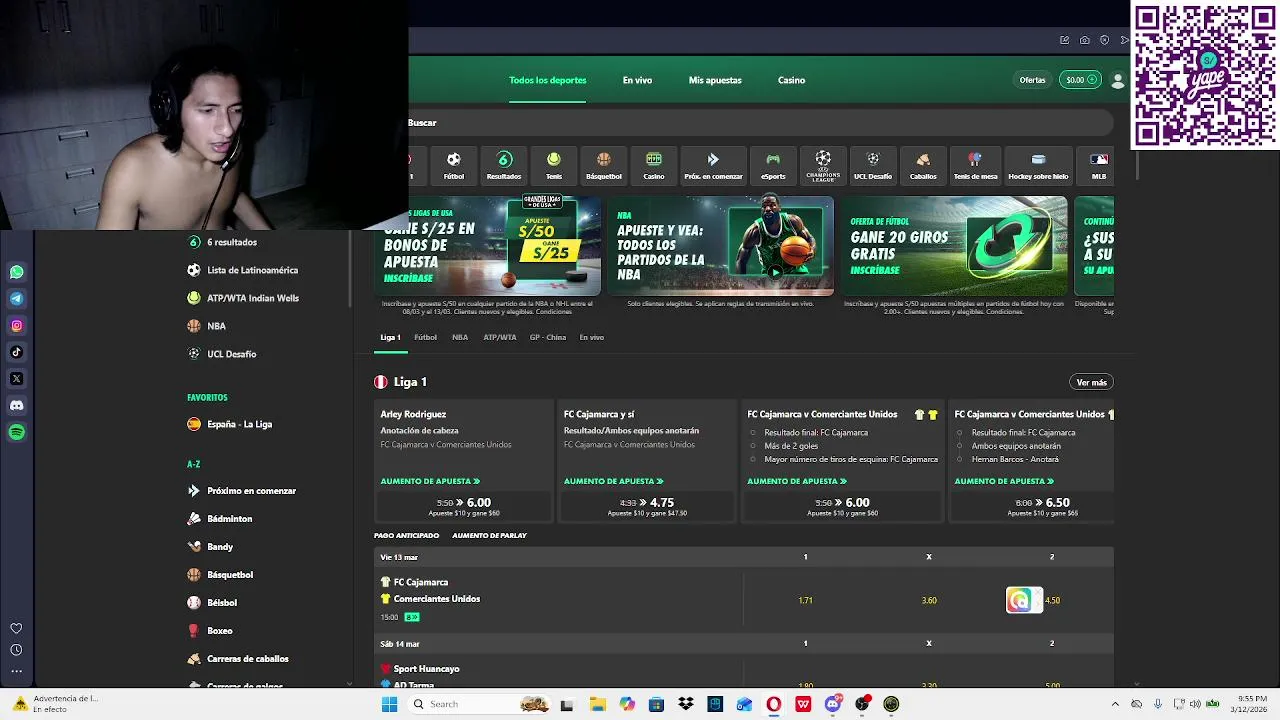Open Instagram in the browser sidebar

click(x=17, y=325)
